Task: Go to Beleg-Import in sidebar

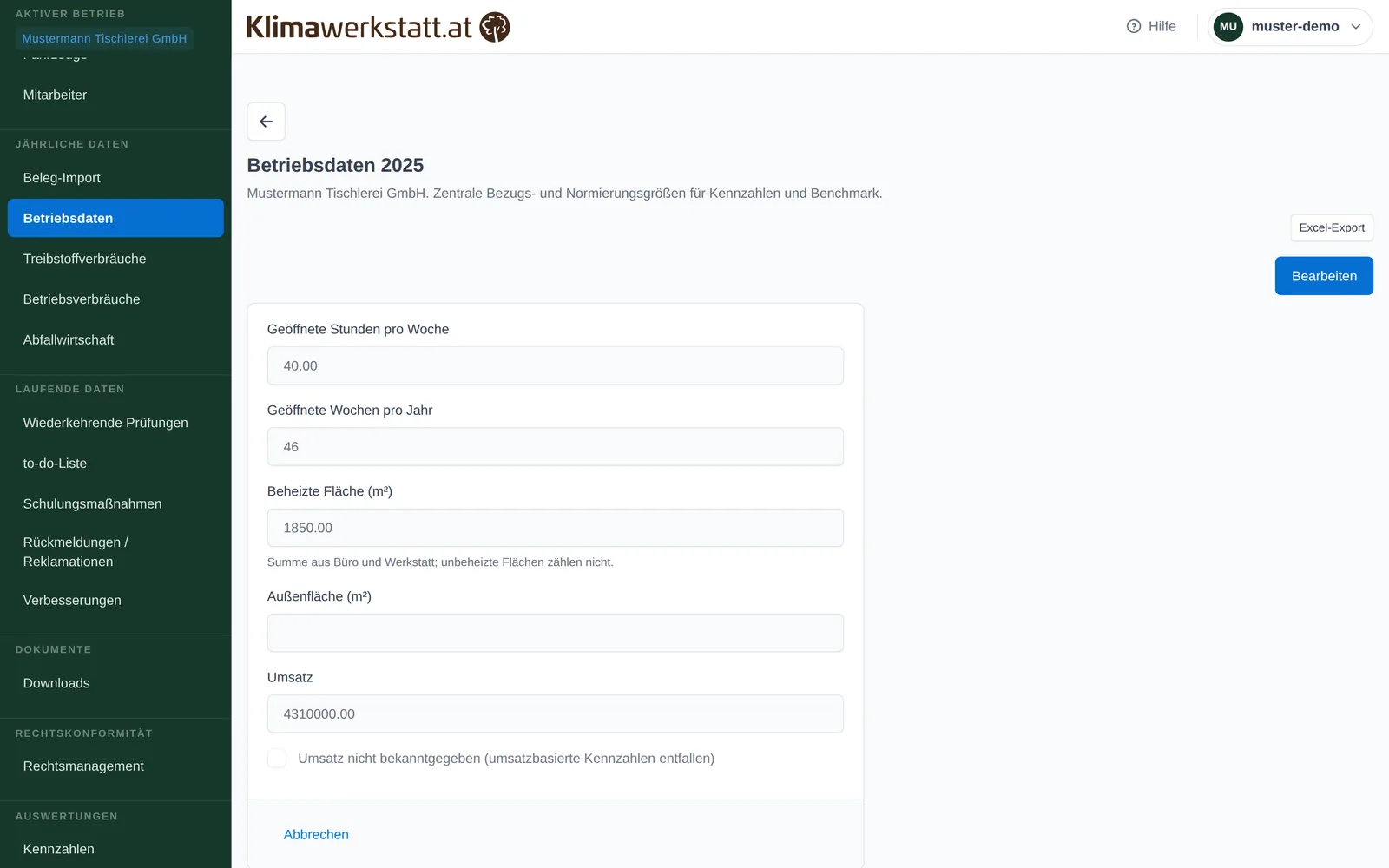Action: click(x=115, y=178)
